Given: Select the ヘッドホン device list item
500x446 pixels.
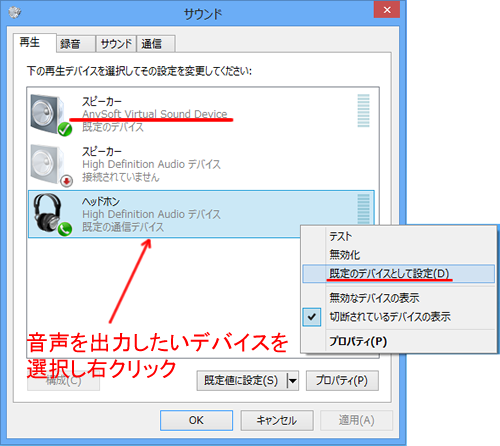Looking at the screenshot, I should click(201, 214).
